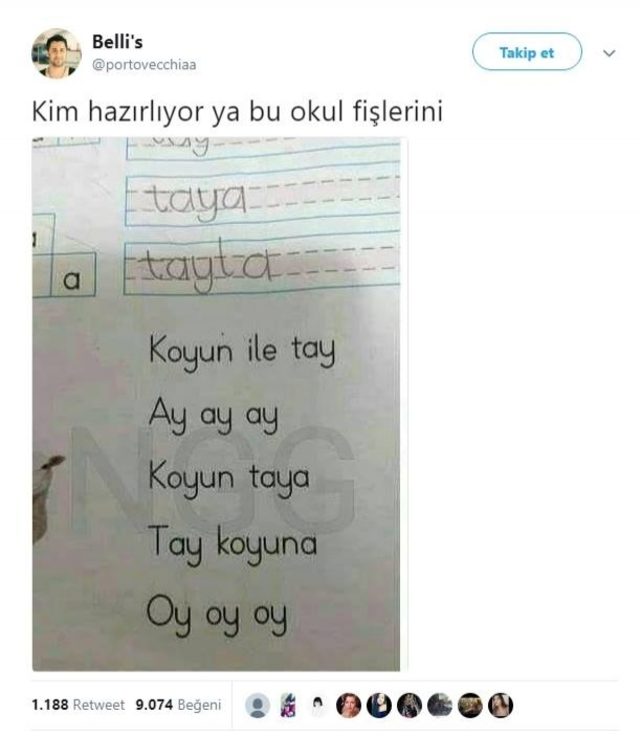Open the red-haired woman liker avatar
This screenshot has height=736, width=640.
pos(348,705)
